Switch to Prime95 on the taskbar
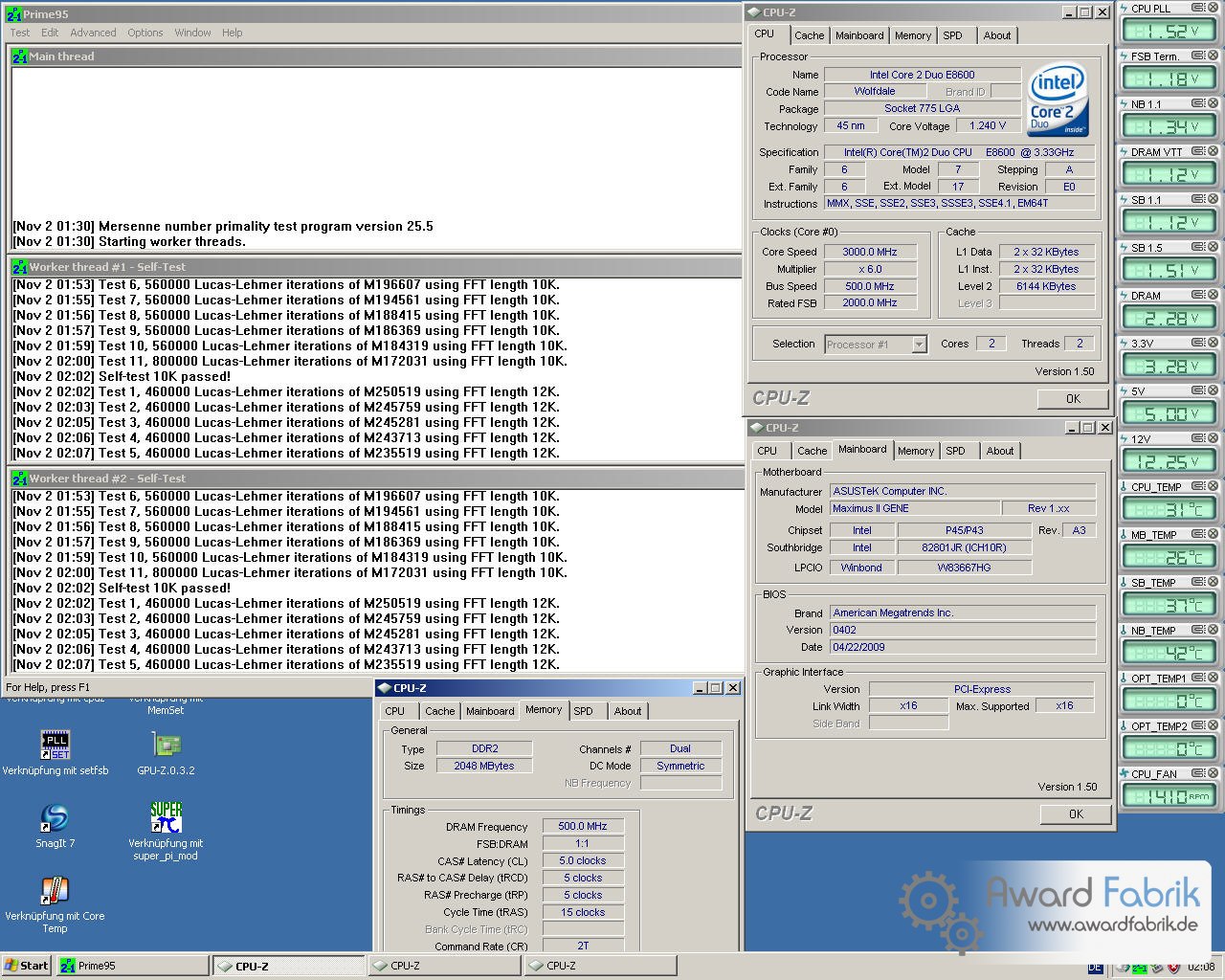Screen dimensions: 1225x980 (133, 966)
